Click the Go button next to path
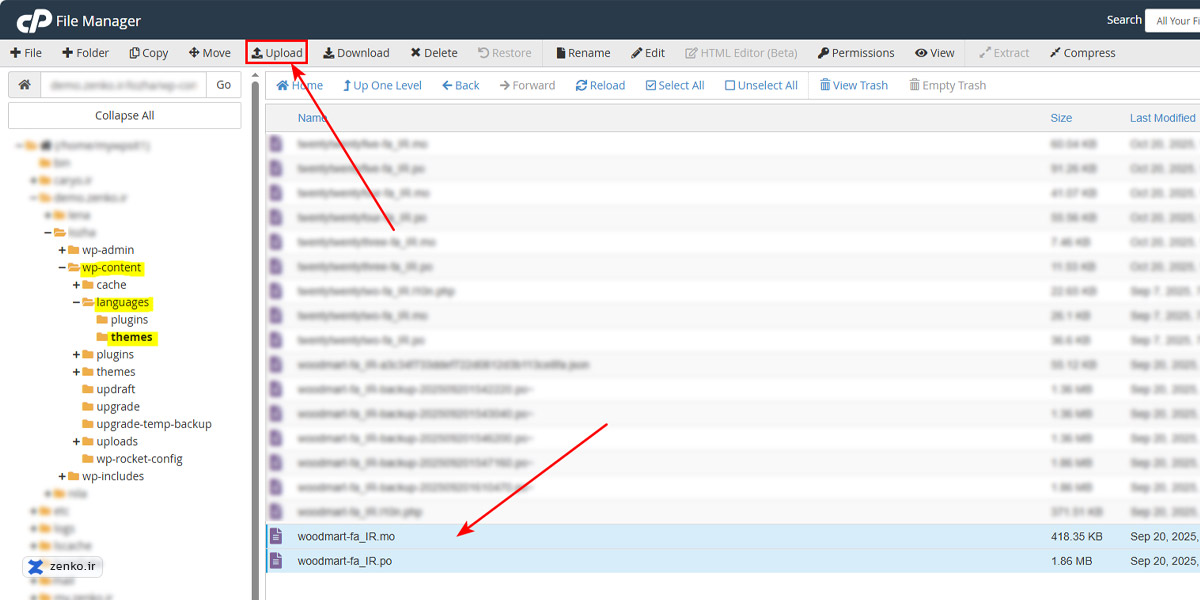This screenshot has width=1200, height=600. [224, 85]
